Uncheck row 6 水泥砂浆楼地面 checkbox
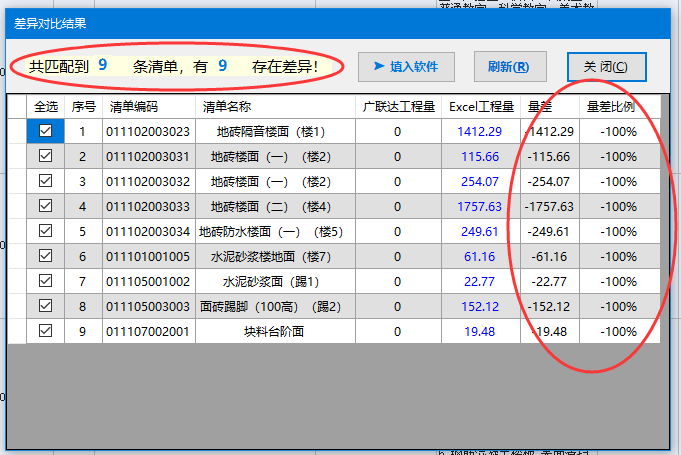Screen dimensions: 681x455 pyautogui.click(x=45, y=256)
